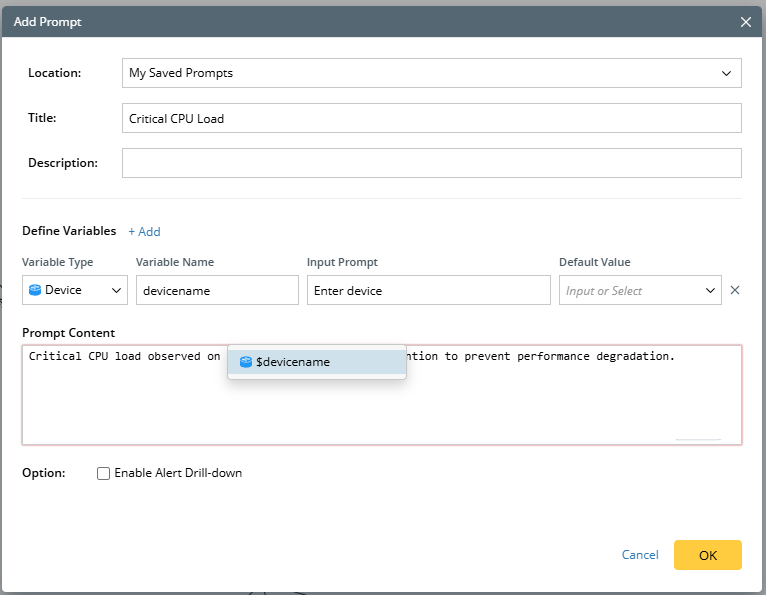
Task: Focus the Description text box
Action: pos(431,163)
